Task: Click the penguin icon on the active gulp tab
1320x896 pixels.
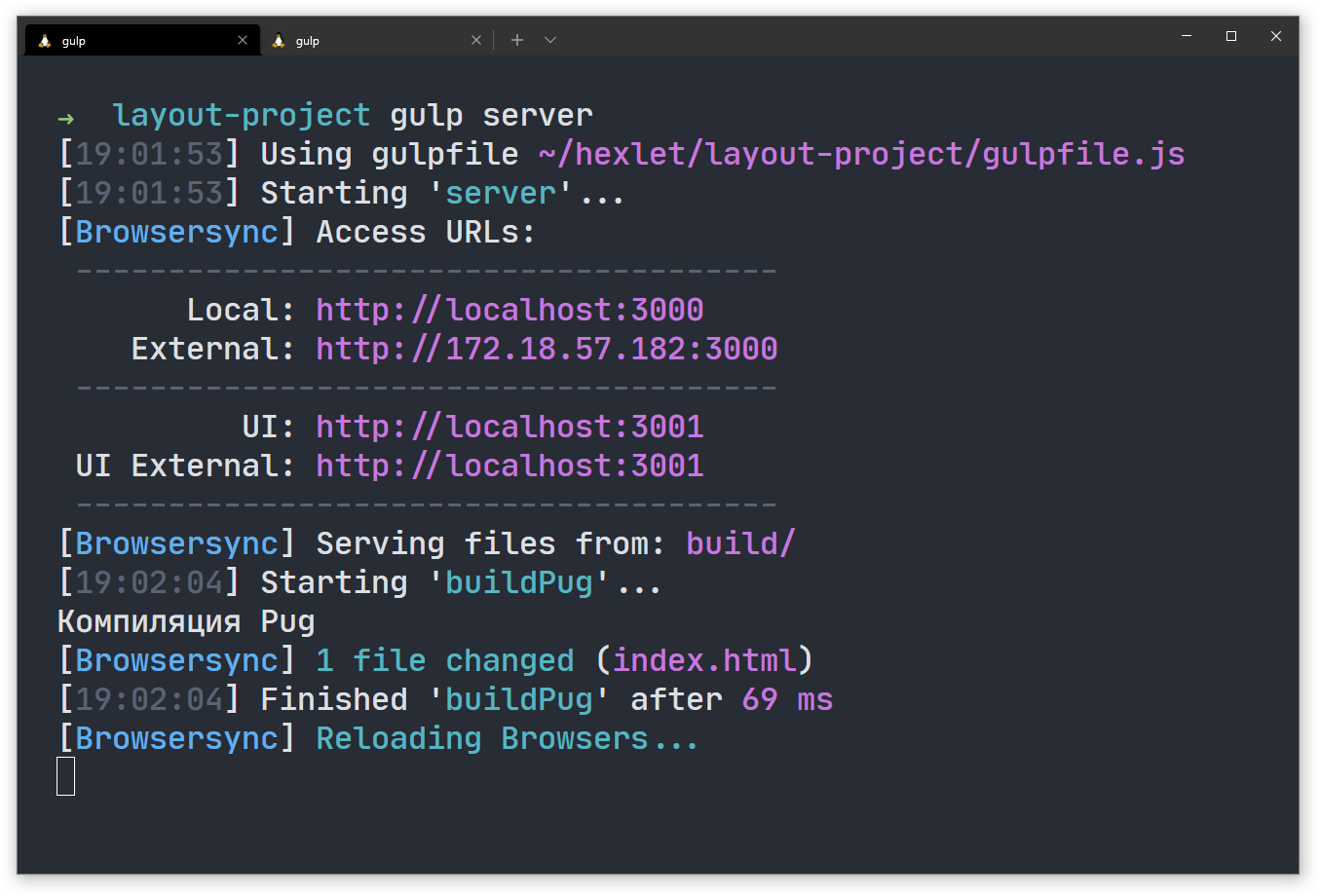Action: 45,41
